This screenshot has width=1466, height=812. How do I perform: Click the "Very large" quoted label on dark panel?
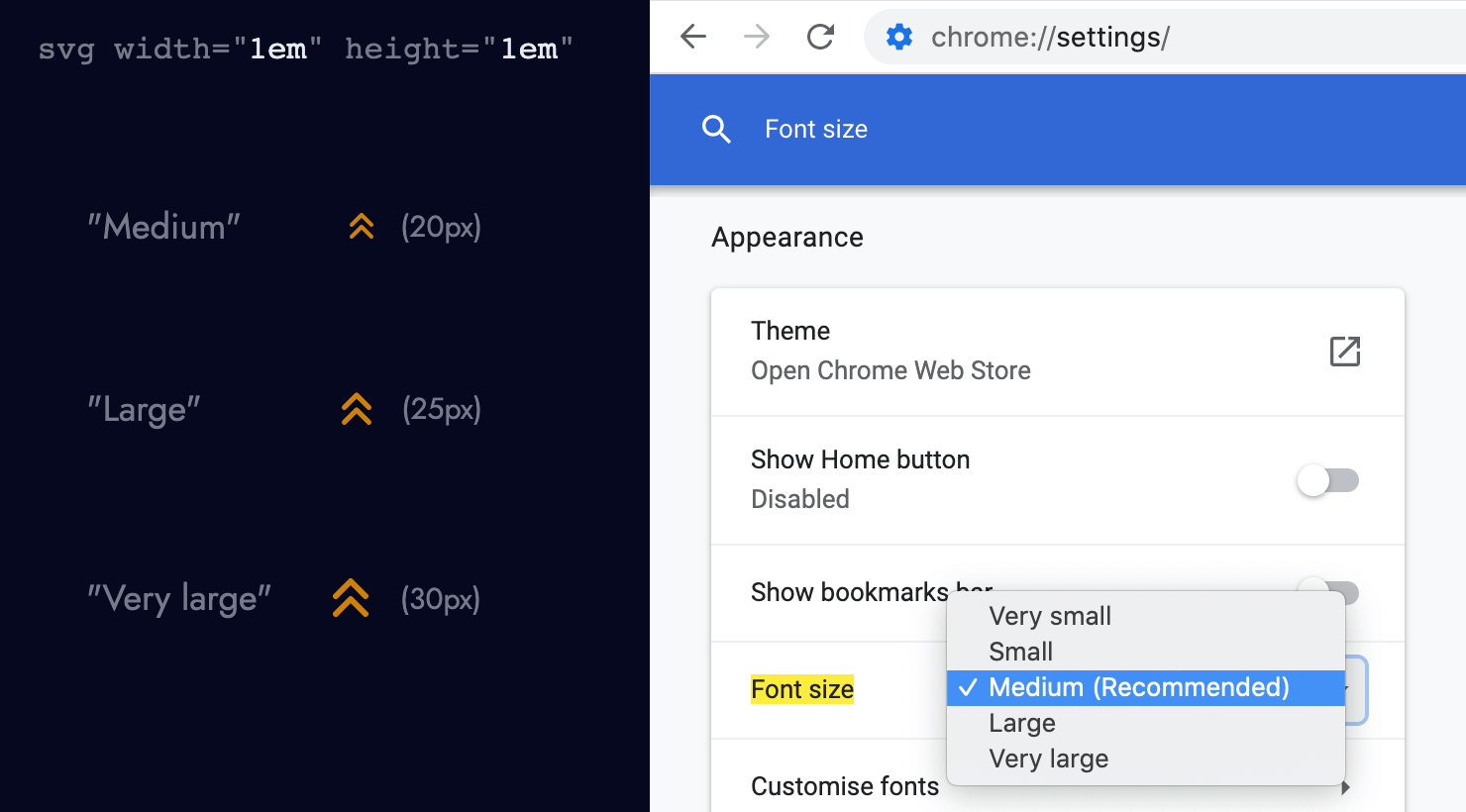coord(178,599)
